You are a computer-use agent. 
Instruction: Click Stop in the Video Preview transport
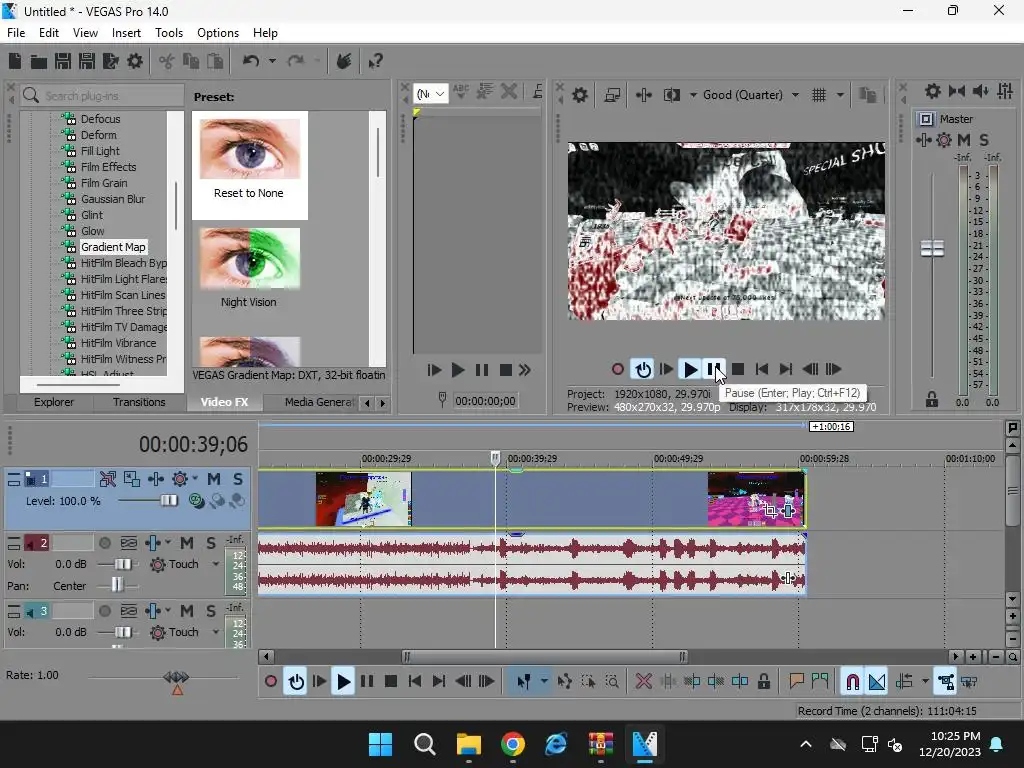click(738, 370)
